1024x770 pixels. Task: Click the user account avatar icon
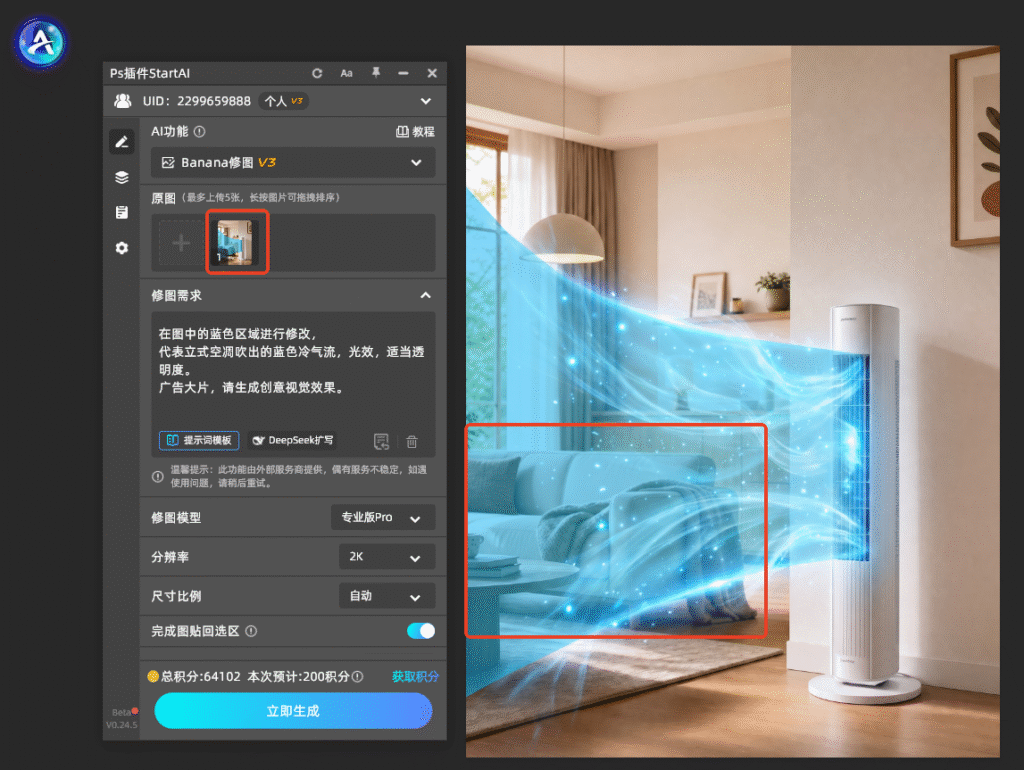123,101
